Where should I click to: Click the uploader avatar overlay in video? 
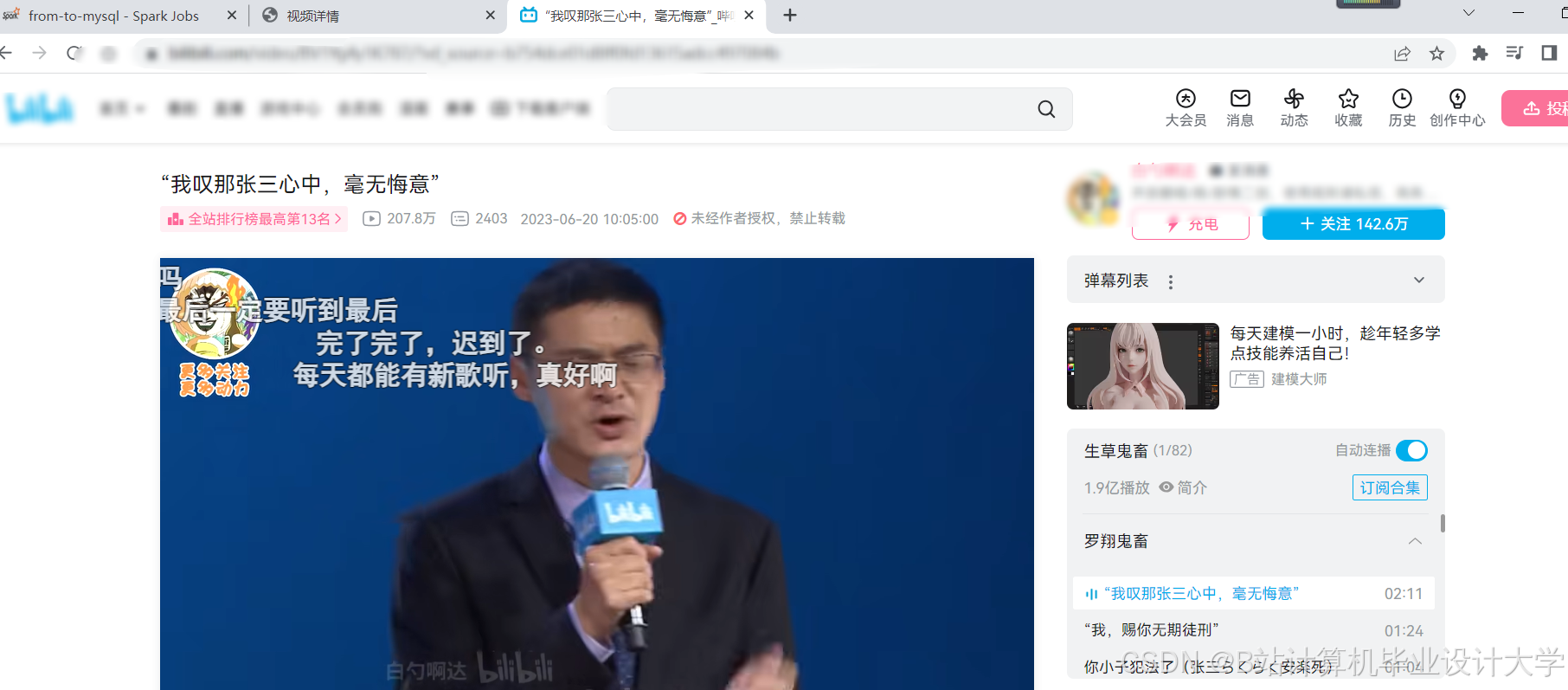tap(214, 313)
